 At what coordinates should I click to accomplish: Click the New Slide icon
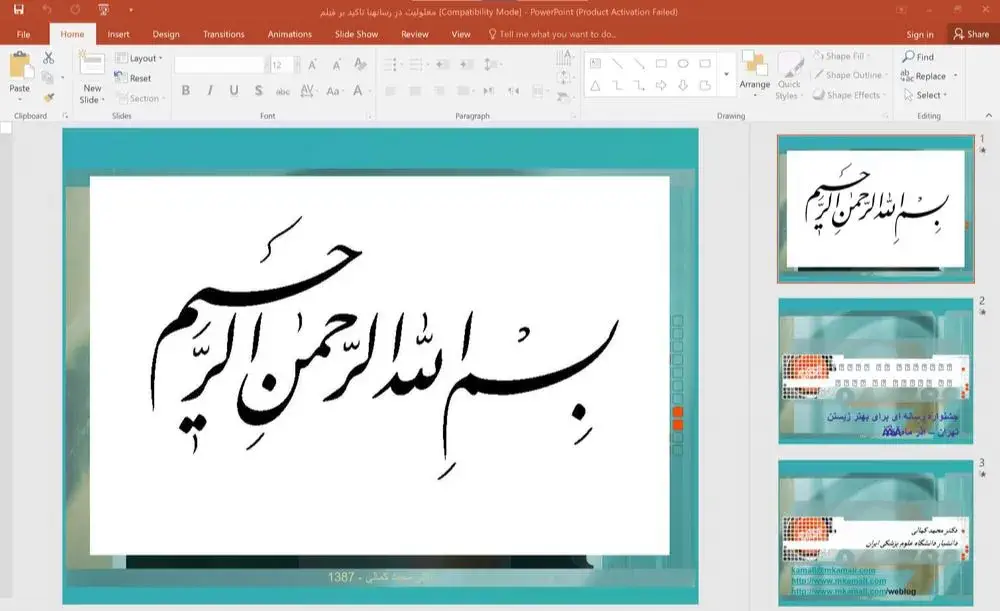92,66
